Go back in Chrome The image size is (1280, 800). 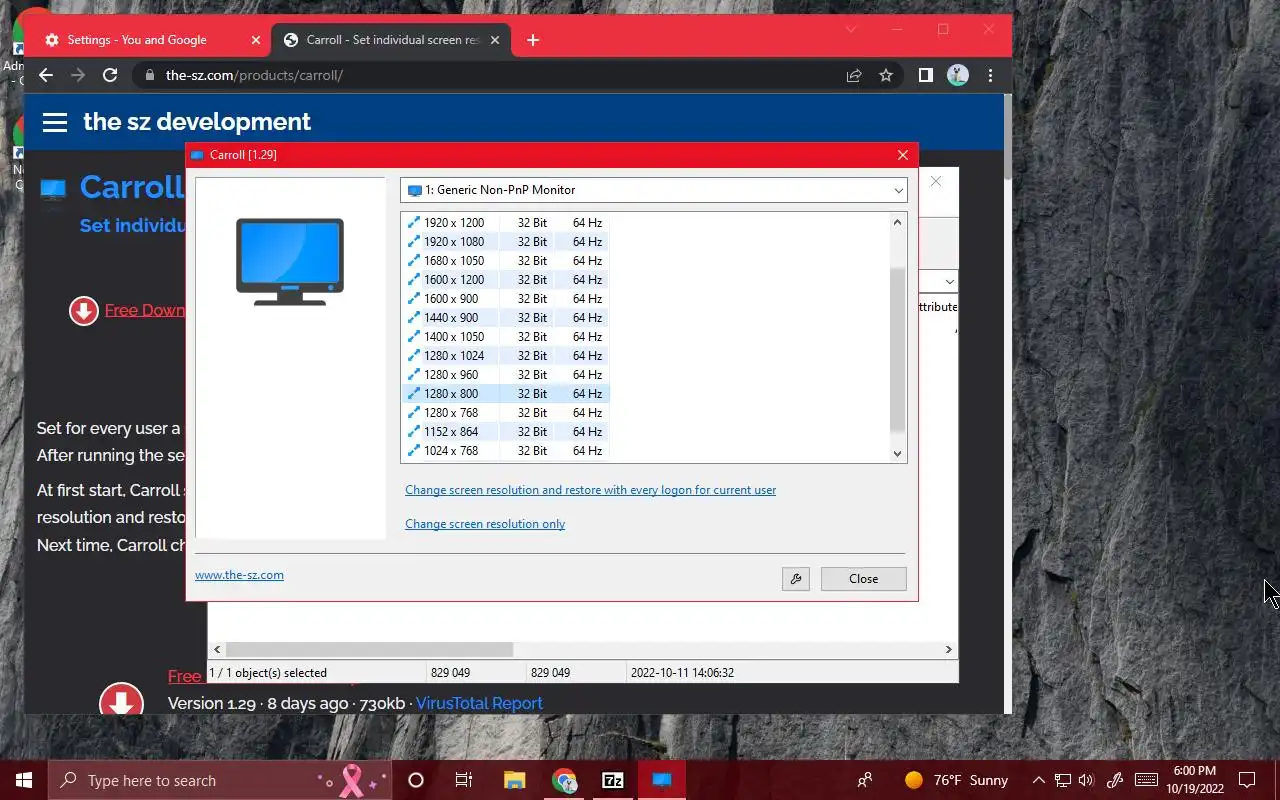(45, 75)
